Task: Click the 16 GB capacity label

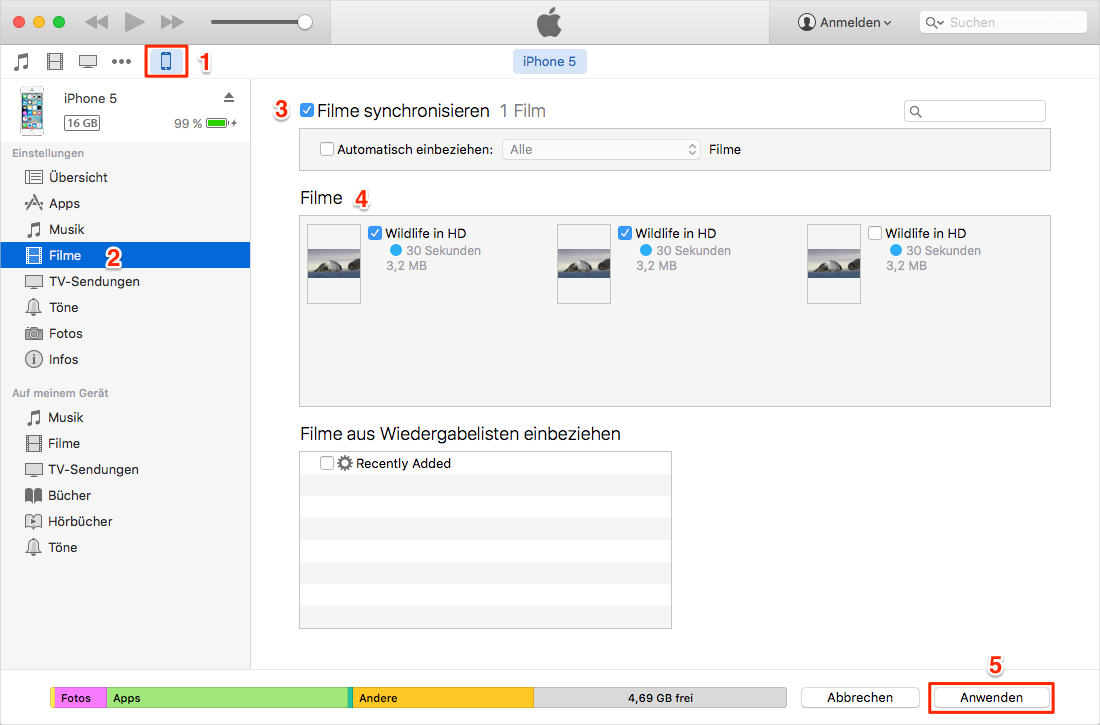Action: coord(82,123)
